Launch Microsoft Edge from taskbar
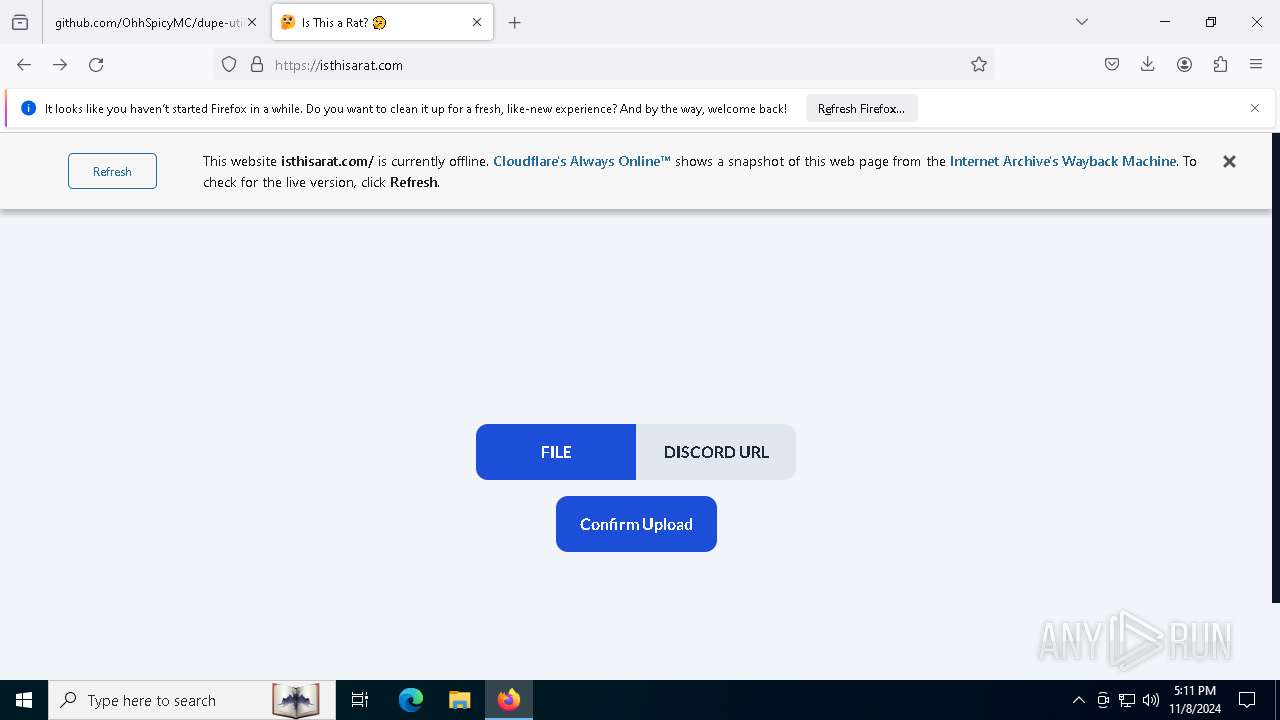 (x=411, y=700)
